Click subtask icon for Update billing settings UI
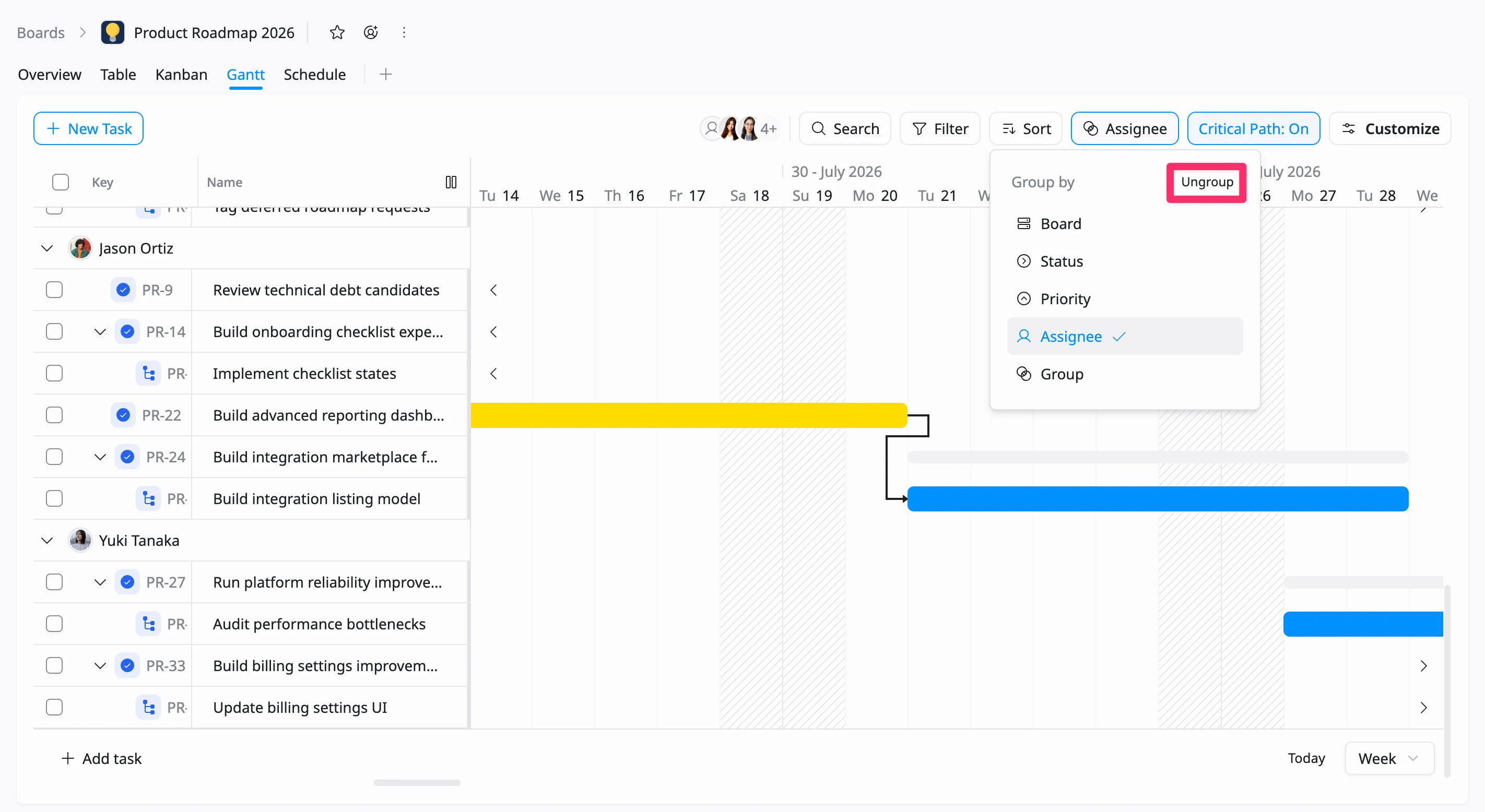Image resolution: width=1485 pixels, height=812 pixels. pyautogui.click(x=148, y=707)
